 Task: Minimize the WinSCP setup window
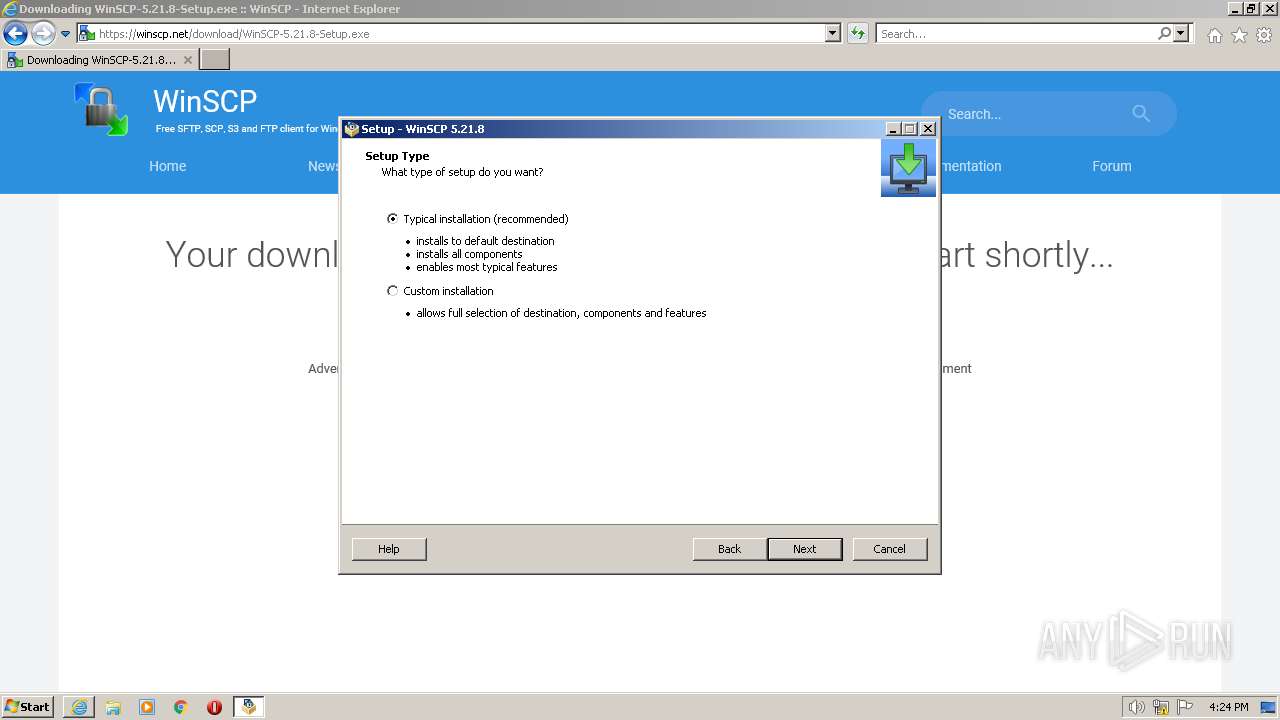pos(893,129)
